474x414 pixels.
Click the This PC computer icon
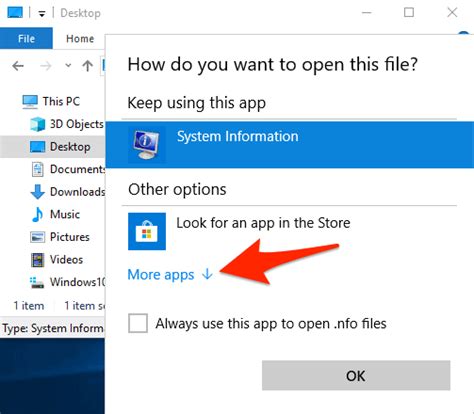click(x=30, y=102)
